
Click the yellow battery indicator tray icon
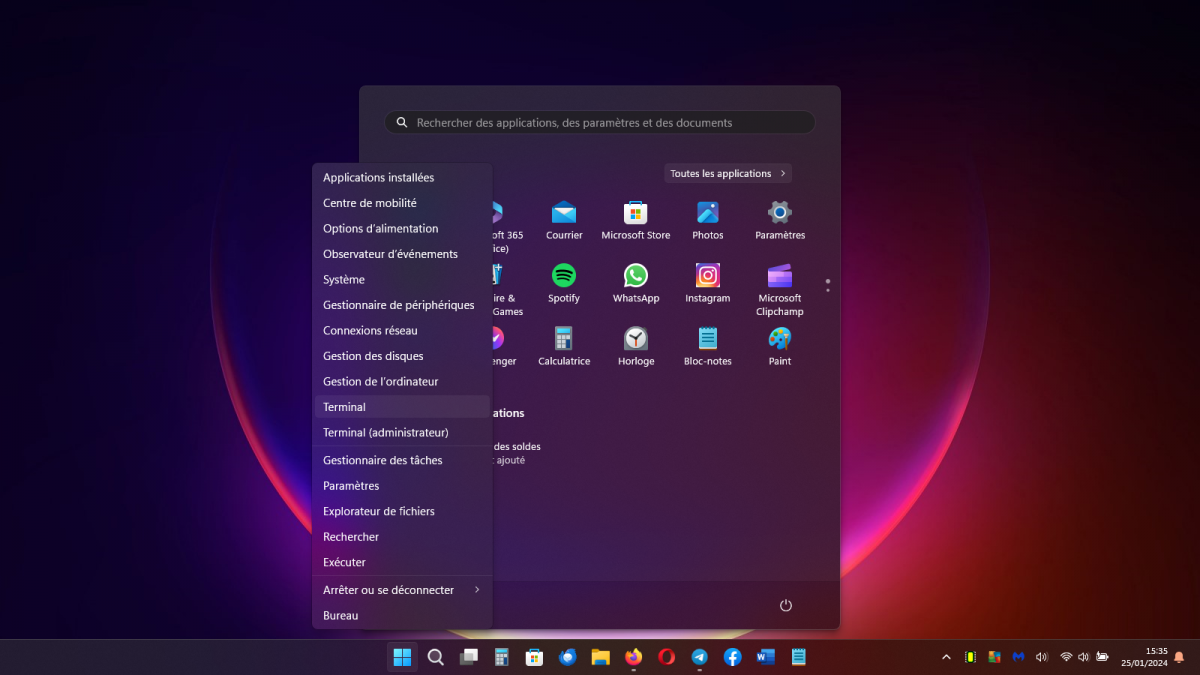[970, 657]
